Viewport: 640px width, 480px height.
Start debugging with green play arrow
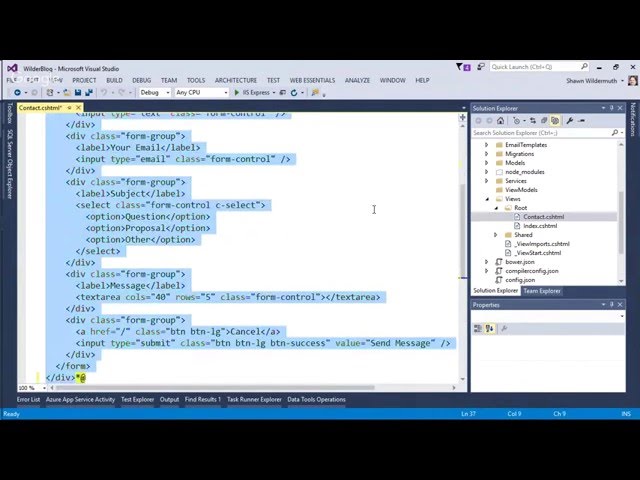236,93
